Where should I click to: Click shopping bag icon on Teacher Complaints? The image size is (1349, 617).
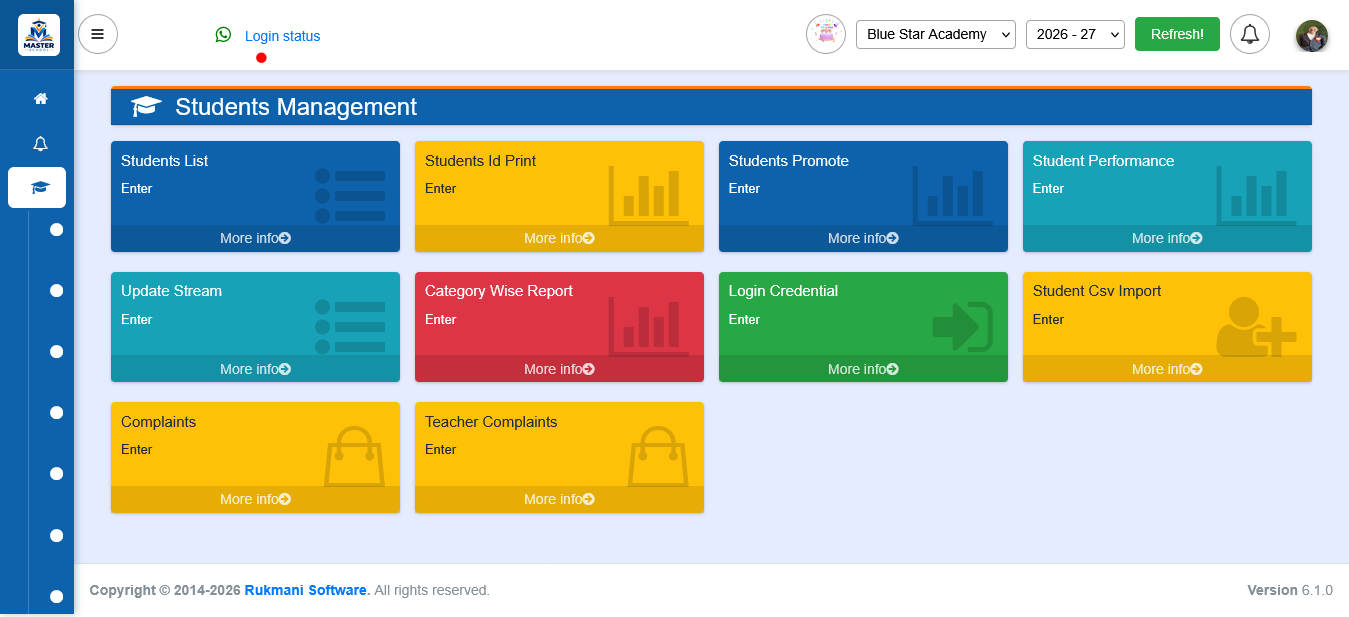(658, 457)
